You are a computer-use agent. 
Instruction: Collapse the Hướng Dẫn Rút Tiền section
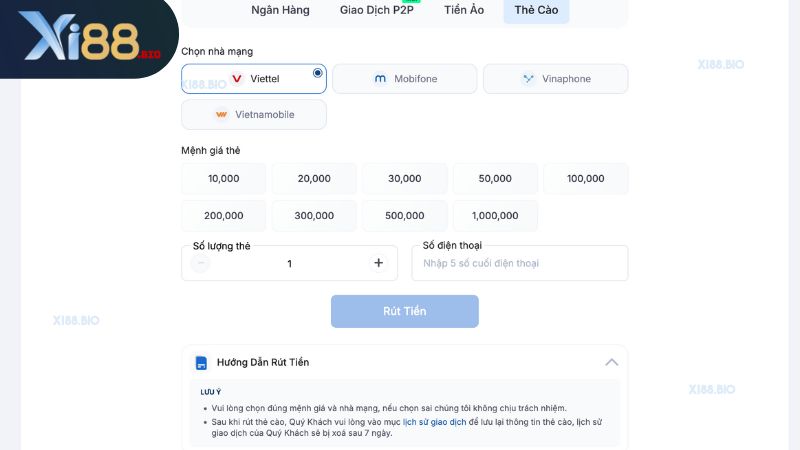click(x=612, y=362)
